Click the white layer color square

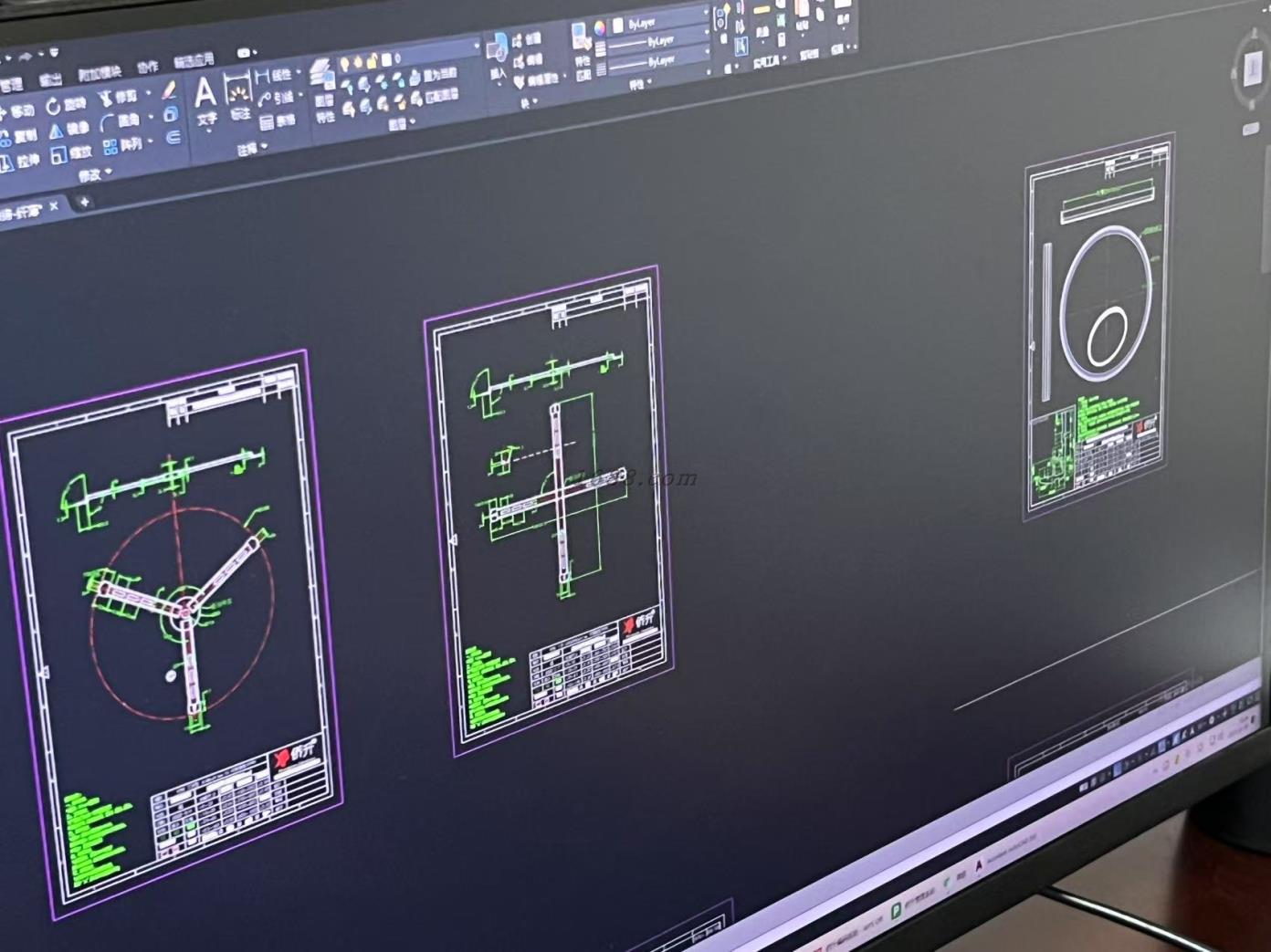[386, 59]
